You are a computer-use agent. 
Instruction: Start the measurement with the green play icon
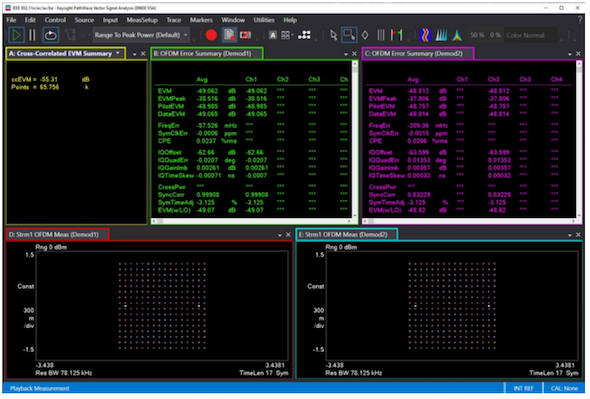click(x=16, y=35)
